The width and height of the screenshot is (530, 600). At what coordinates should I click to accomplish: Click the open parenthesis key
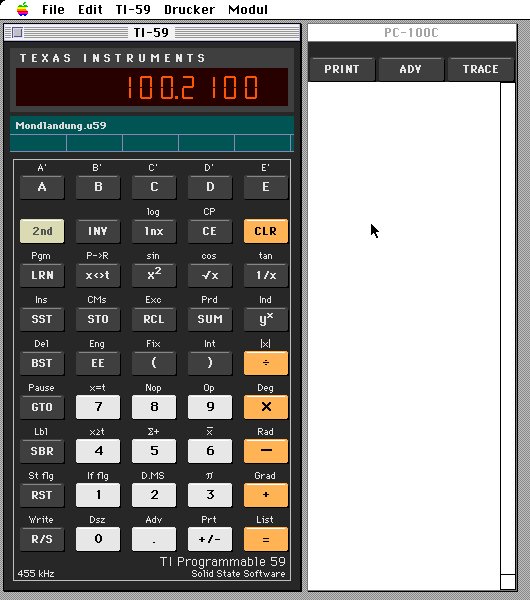pos(154,363)
